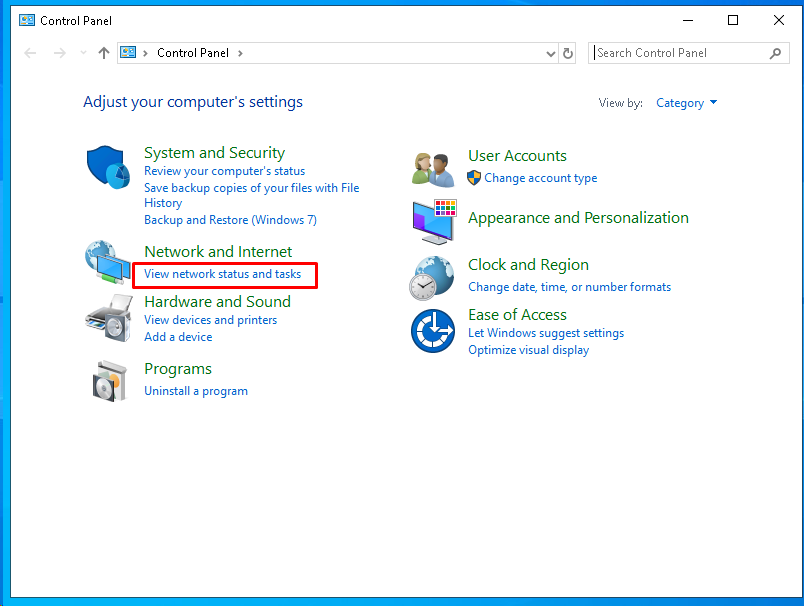Open Programs heading

178,369
